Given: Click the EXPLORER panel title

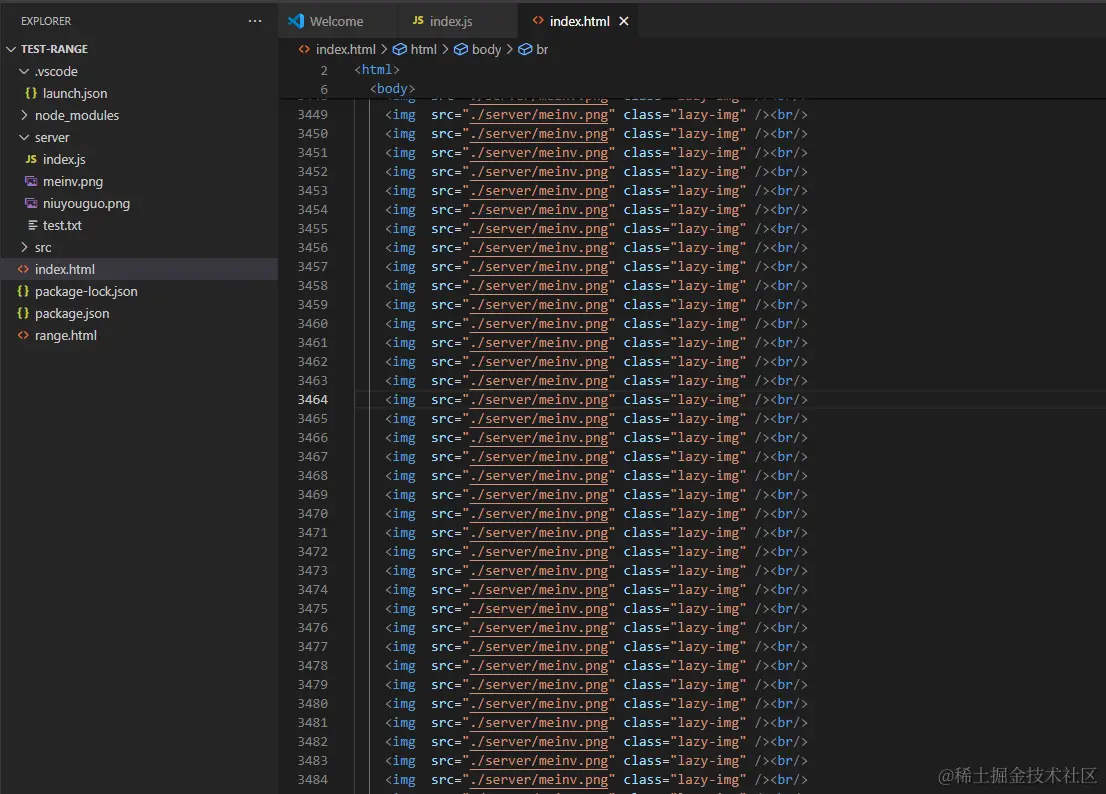Looking at the screenshot, I should [46, 21].
